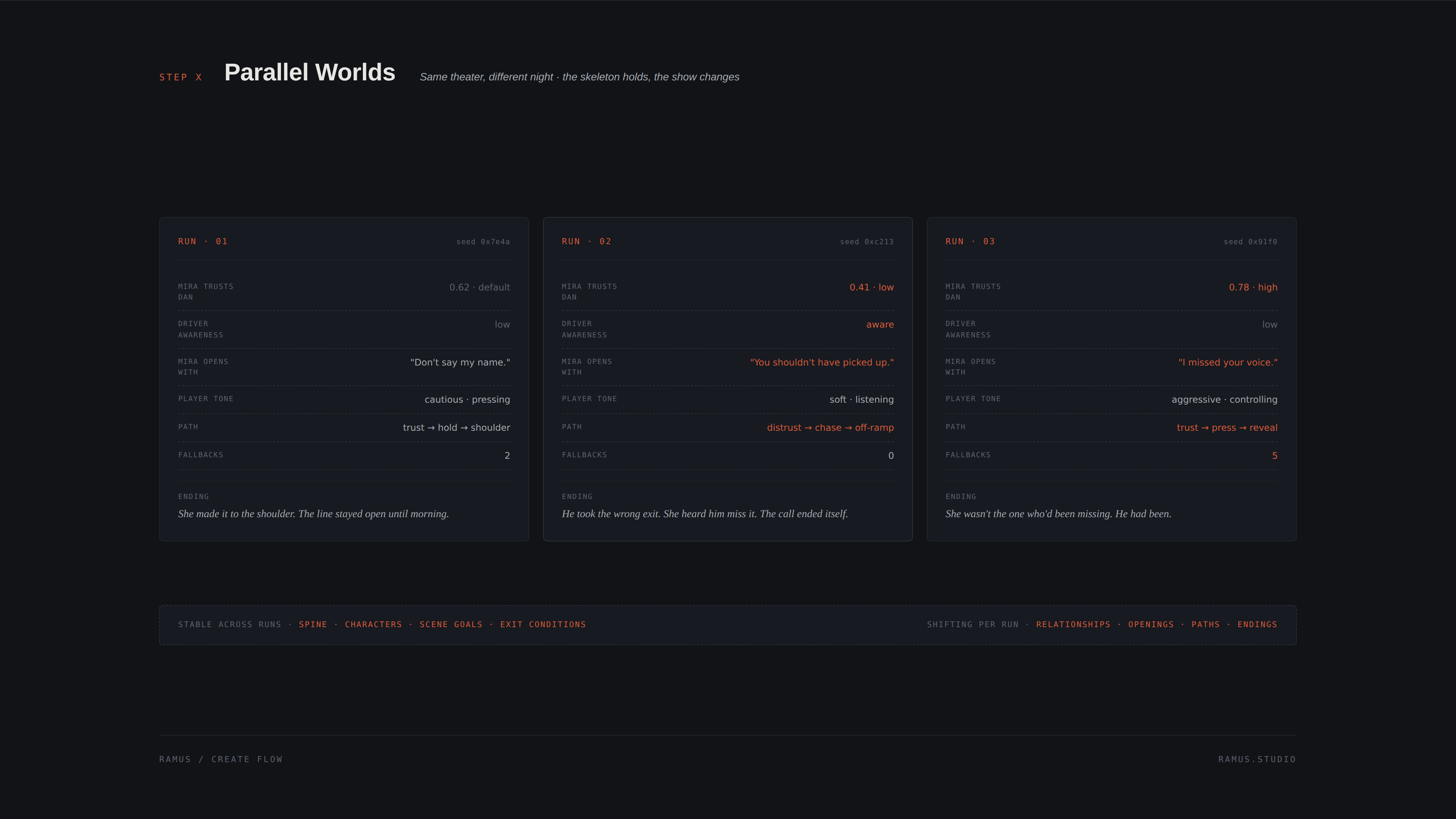
Task: Click Run 03 fallbacks value 5
Action: click(1274, 455)
